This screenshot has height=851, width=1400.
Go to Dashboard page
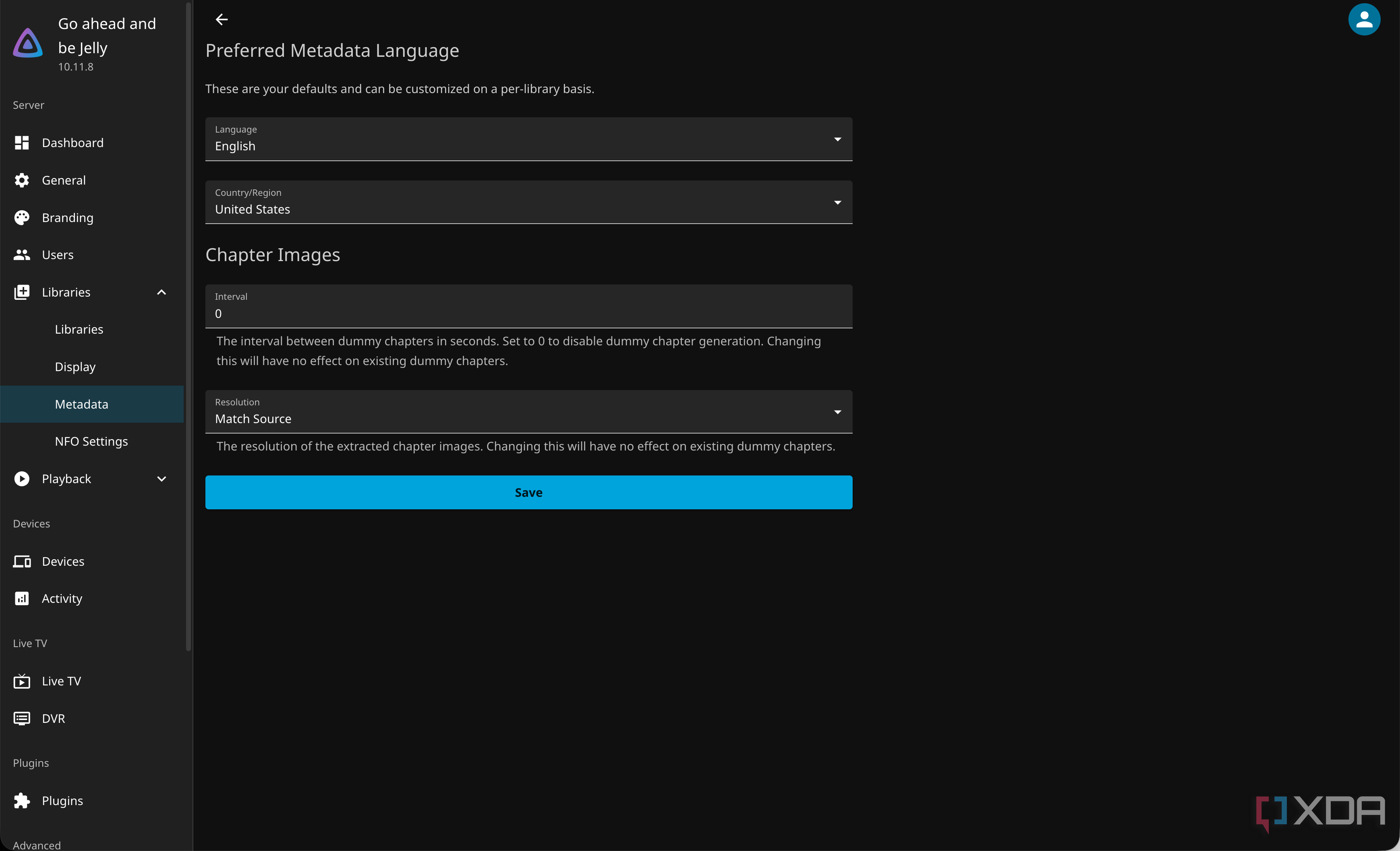tap(73, 143)
